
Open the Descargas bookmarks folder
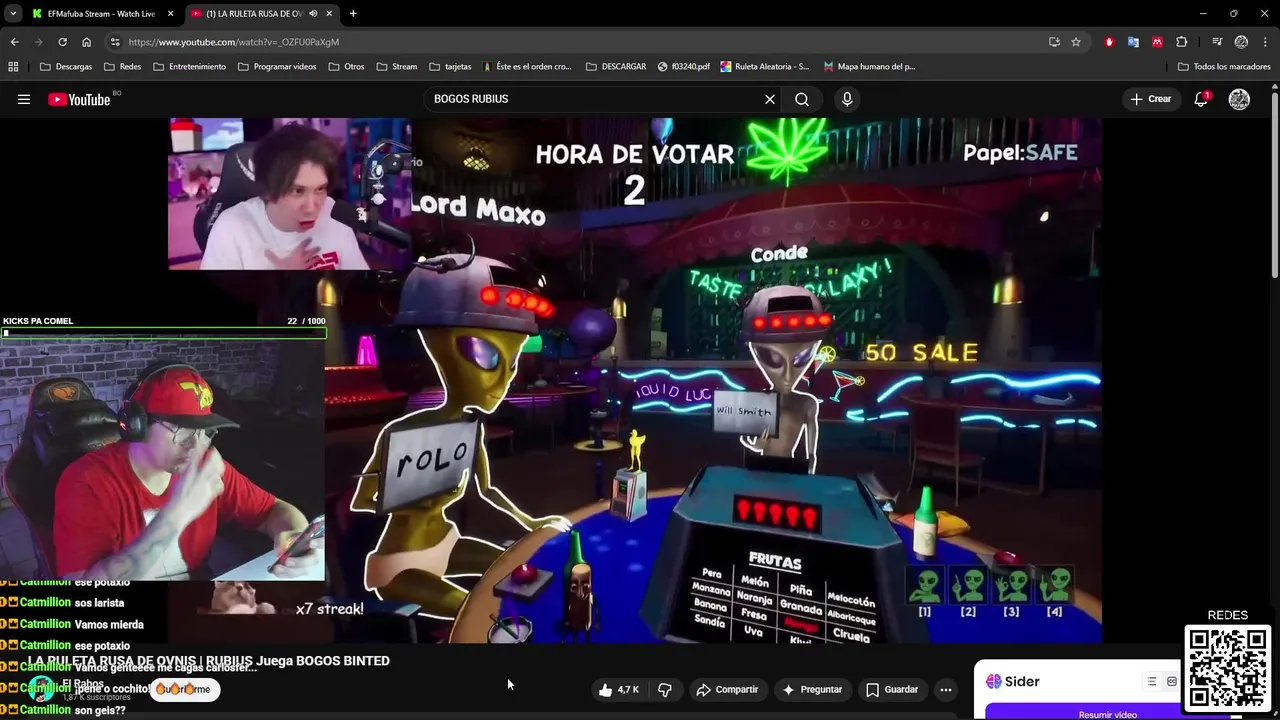pyautogui.click(x=66, y=67)
